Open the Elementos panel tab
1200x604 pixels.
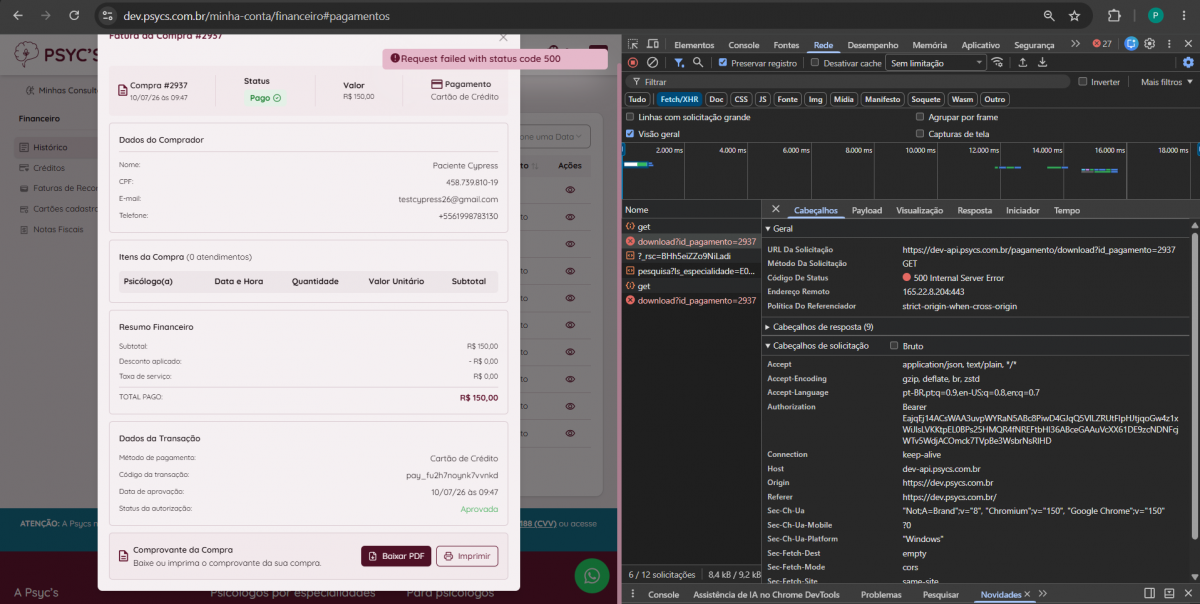(x=694, y=45)
